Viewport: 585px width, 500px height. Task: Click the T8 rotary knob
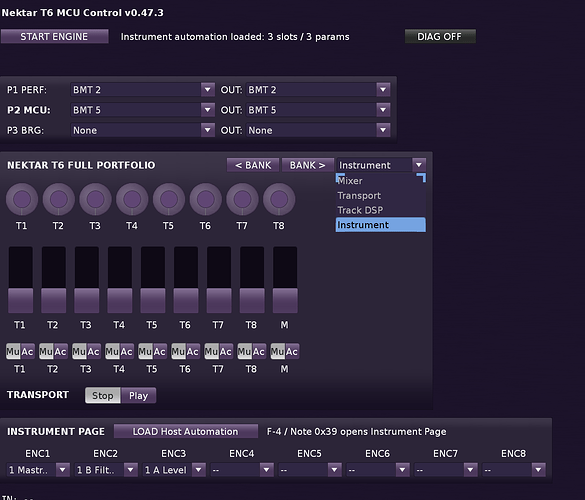(279, 199)
